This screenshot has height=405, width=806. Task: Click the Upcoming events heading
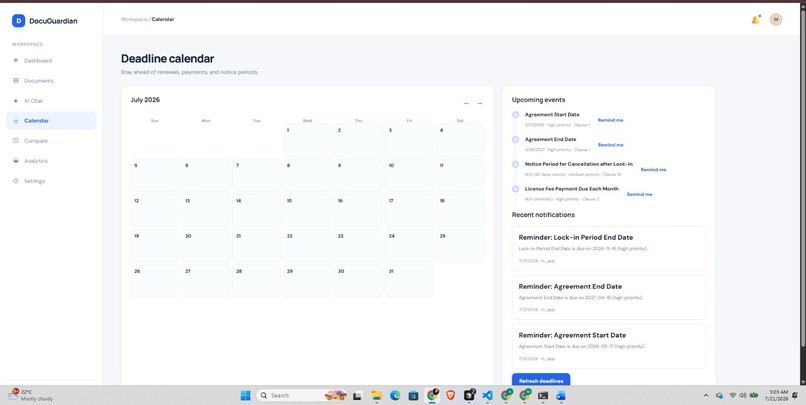click(x=538, y=100)
